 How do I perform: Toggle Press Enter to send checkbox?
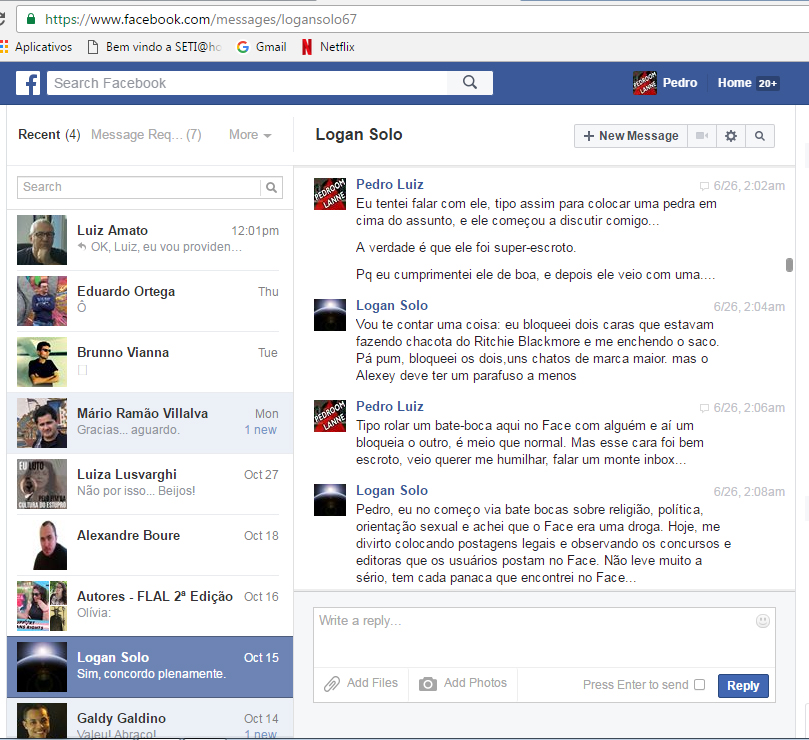[x=700, y=684]
